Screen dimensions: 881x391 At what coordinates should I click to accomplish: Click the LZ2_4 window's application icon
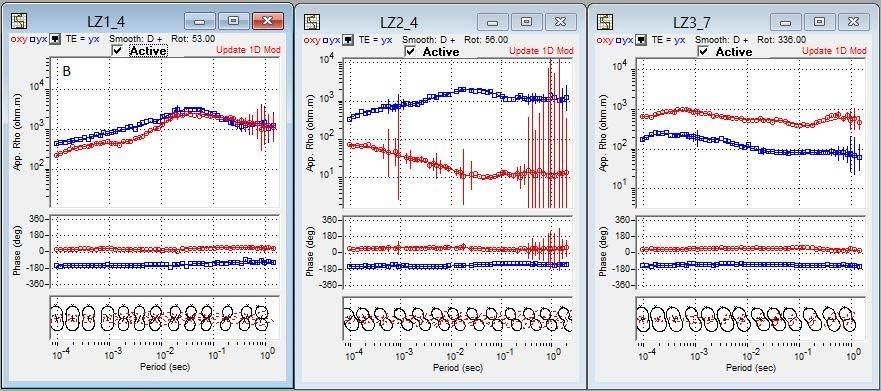click(312, 22)
